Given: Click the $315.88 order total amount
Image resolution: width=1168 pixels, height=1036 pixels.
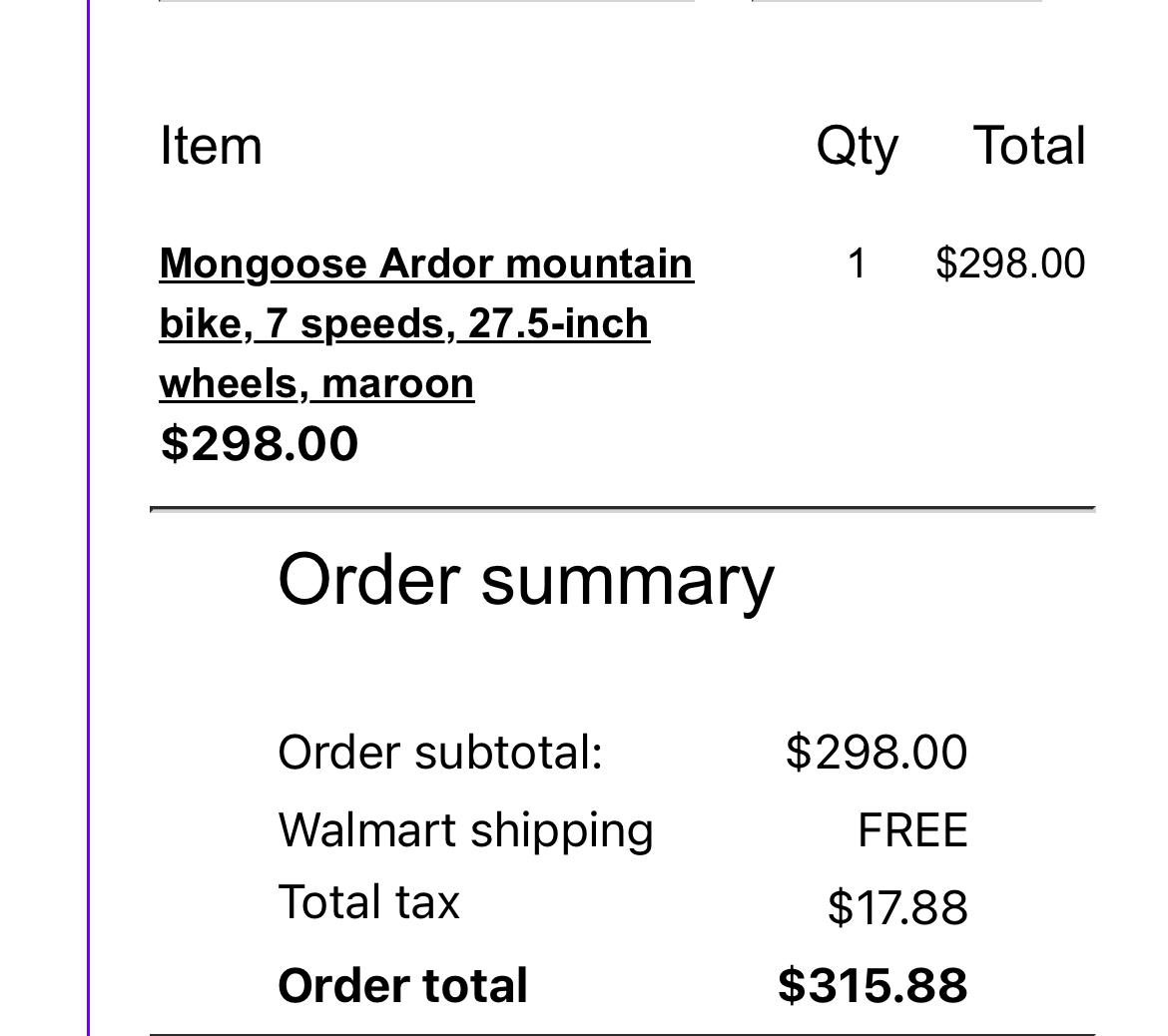Looking at the screenshot, I should [872, 985].
